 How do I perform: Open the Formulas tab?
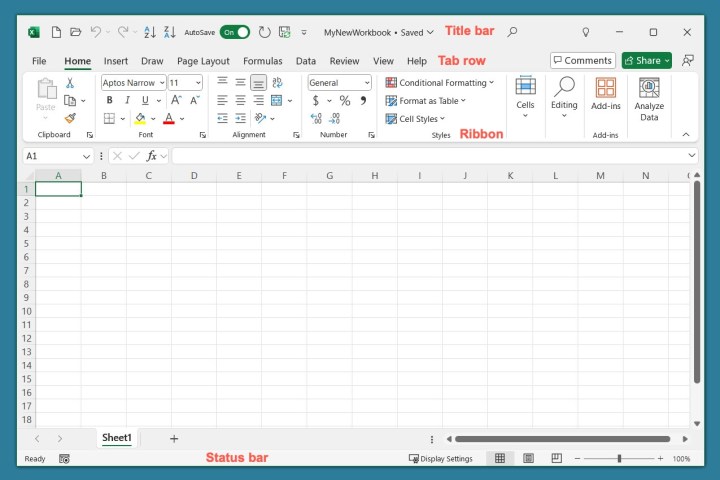coord(262,61)
